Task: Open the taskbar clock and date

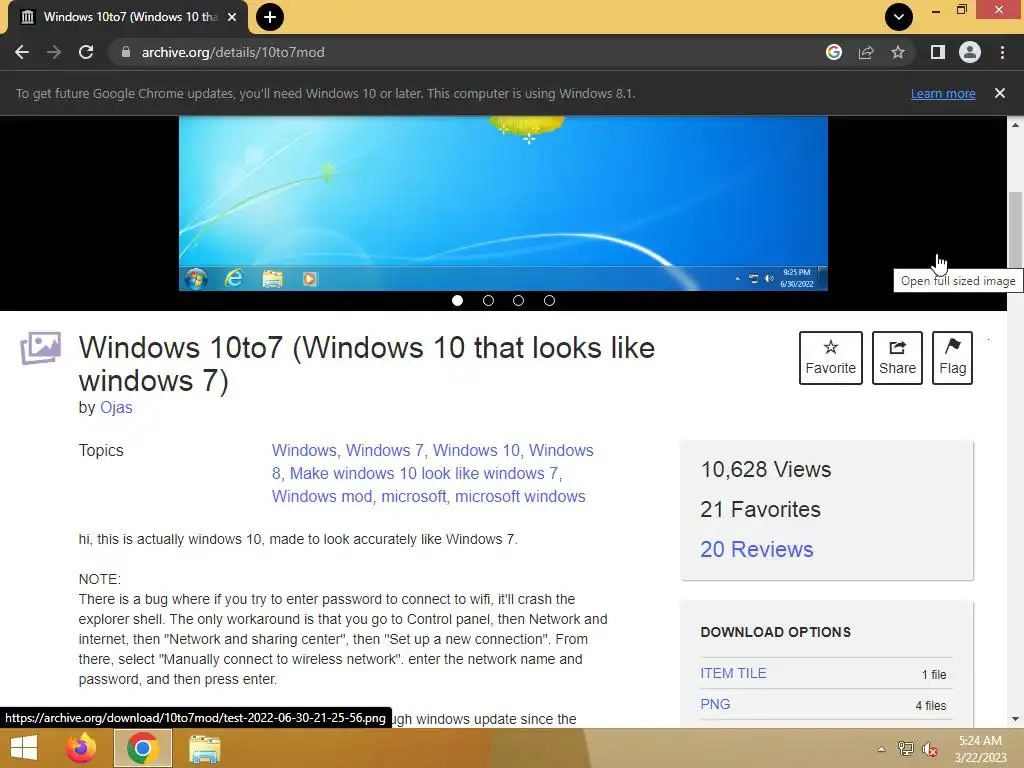Action: [980, 749]
